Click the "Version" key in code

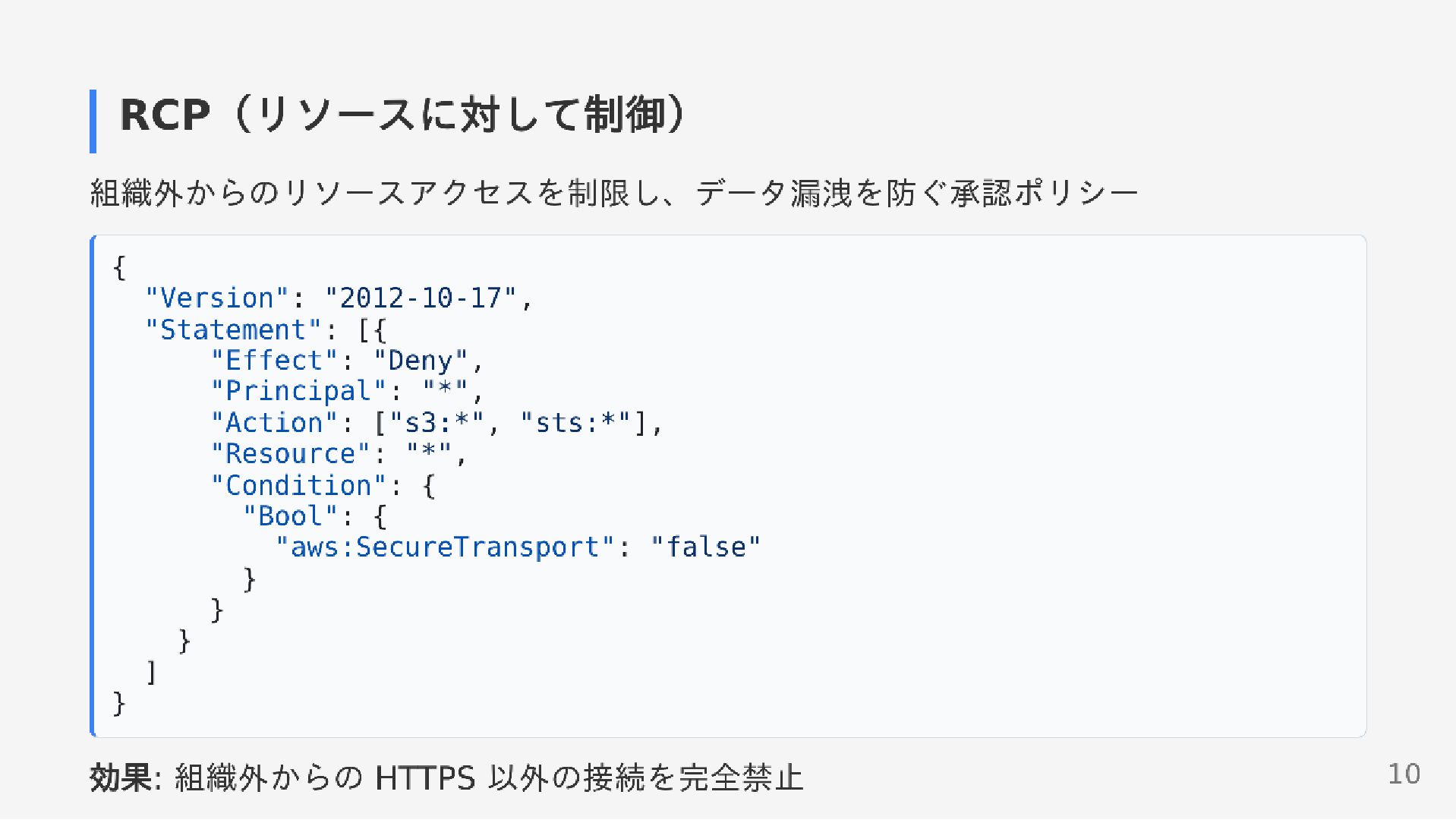coord(218,298)
